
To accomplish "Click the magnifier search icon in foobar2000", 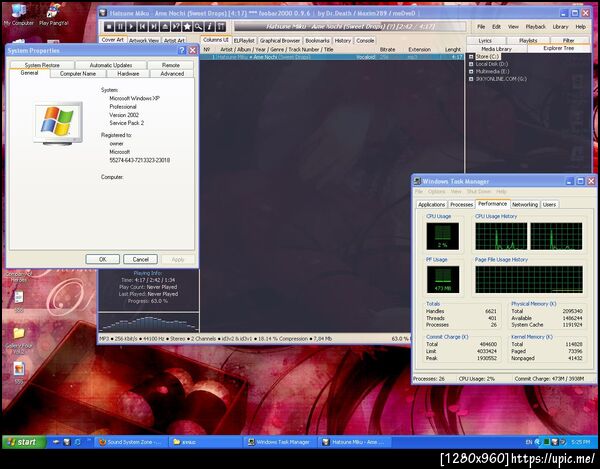I will [198, 26].
